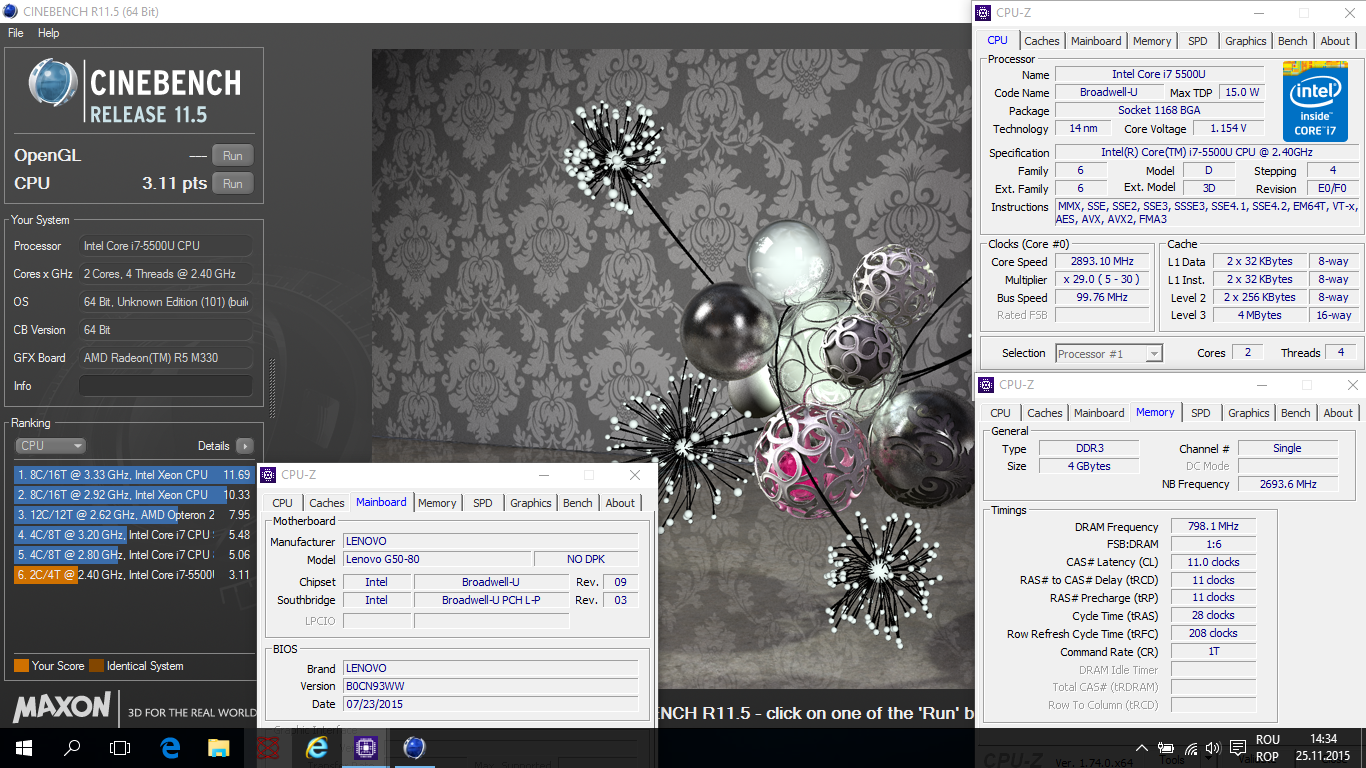Image resolution: width=1366 pixels, height=768 pixels.
Task: Open Bench tab in the CPU-Z Mainboard window
Action: click(577, 503)
